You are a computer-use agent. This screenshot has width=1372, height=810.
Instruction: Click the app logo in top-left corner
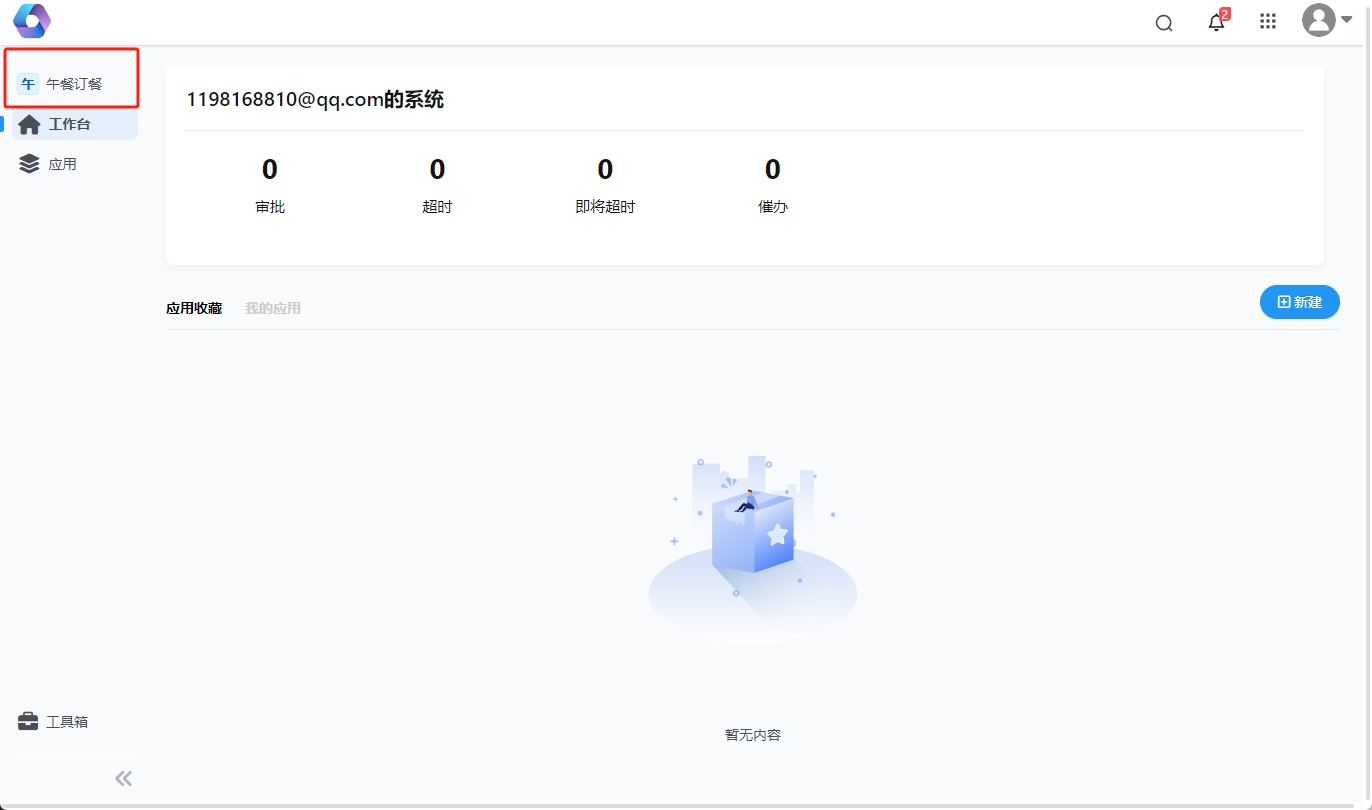click(32, 21)
